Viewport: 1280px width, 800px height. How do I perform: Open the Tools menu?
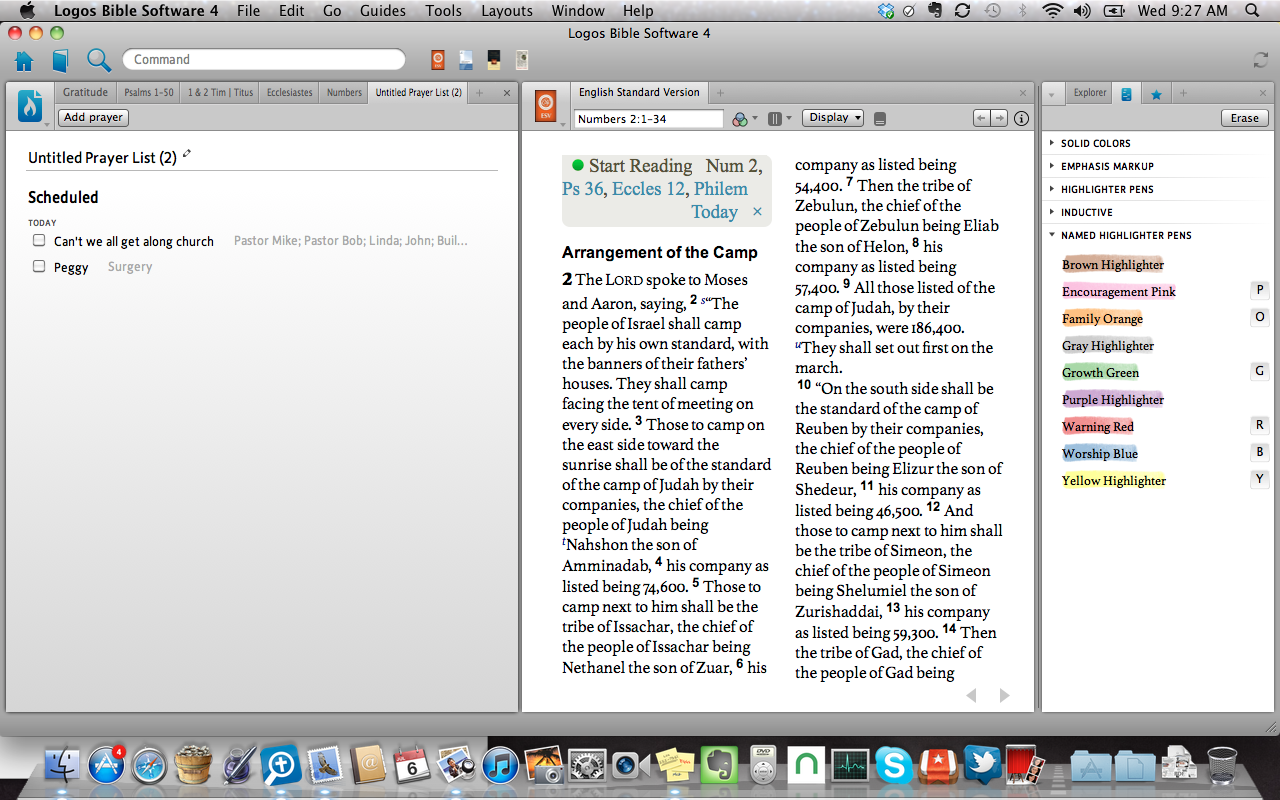[x=443, y=11]
